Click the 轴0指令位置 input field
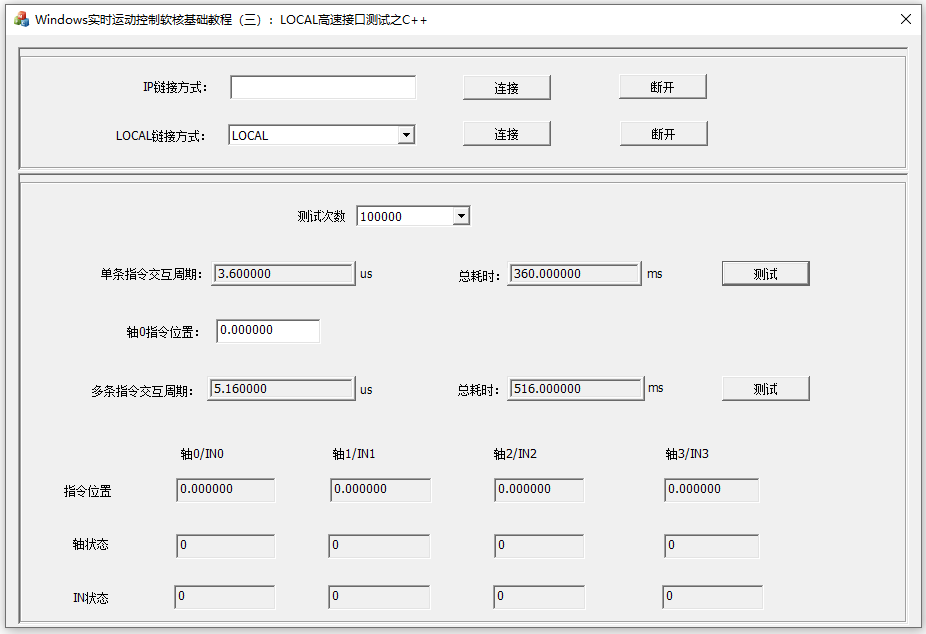 point(267,330)
